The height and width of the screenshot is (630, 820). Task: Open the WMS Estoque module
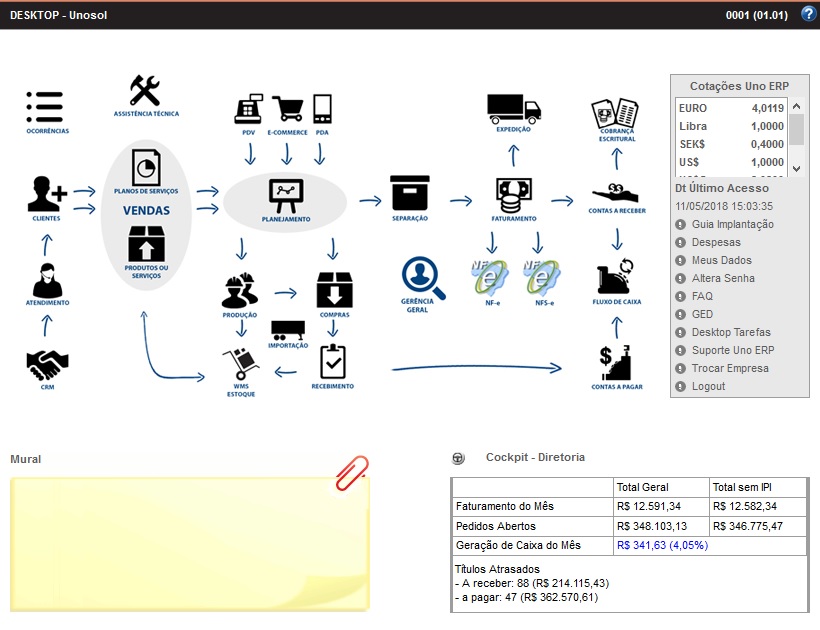(241, 365)
